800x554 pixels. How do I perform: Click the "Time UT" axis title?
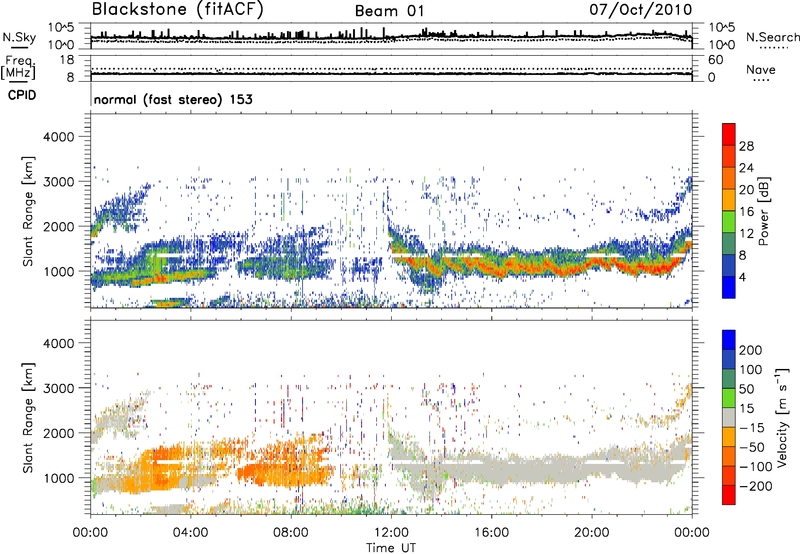pos(391,547)
